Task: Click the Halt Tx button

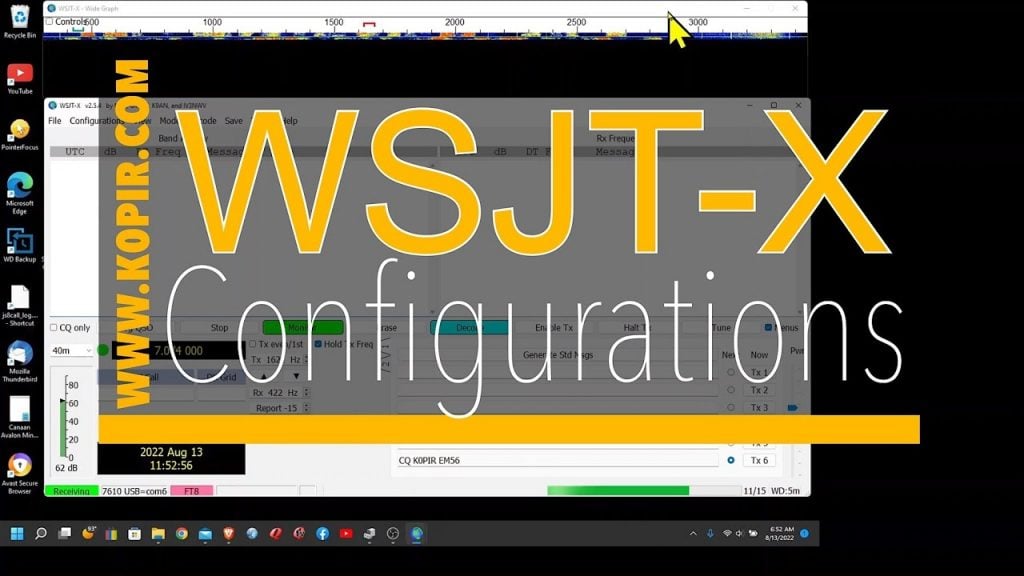Action: tap(637, 328)
